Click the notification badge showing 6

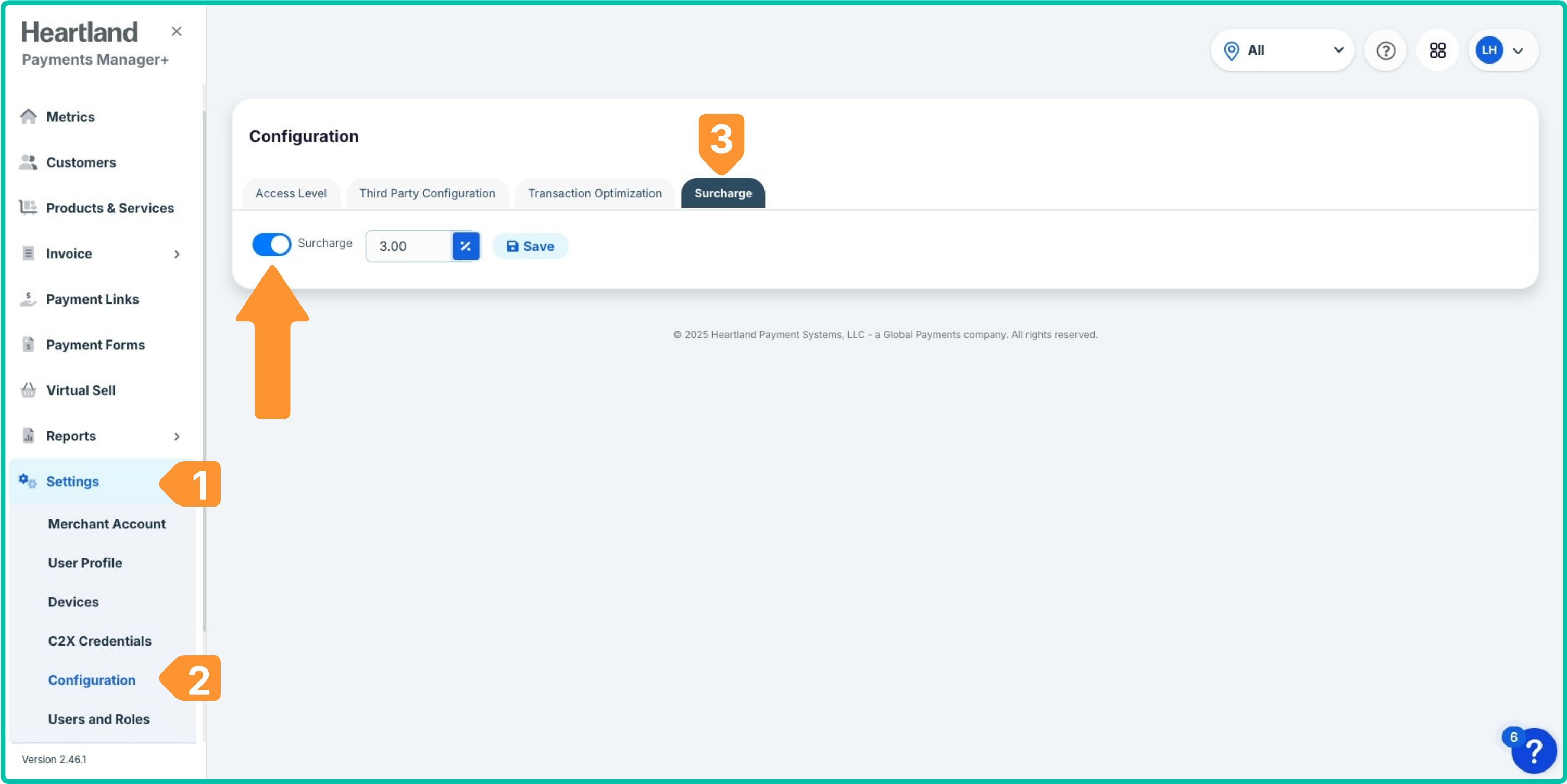click(x=1513, y=737)
